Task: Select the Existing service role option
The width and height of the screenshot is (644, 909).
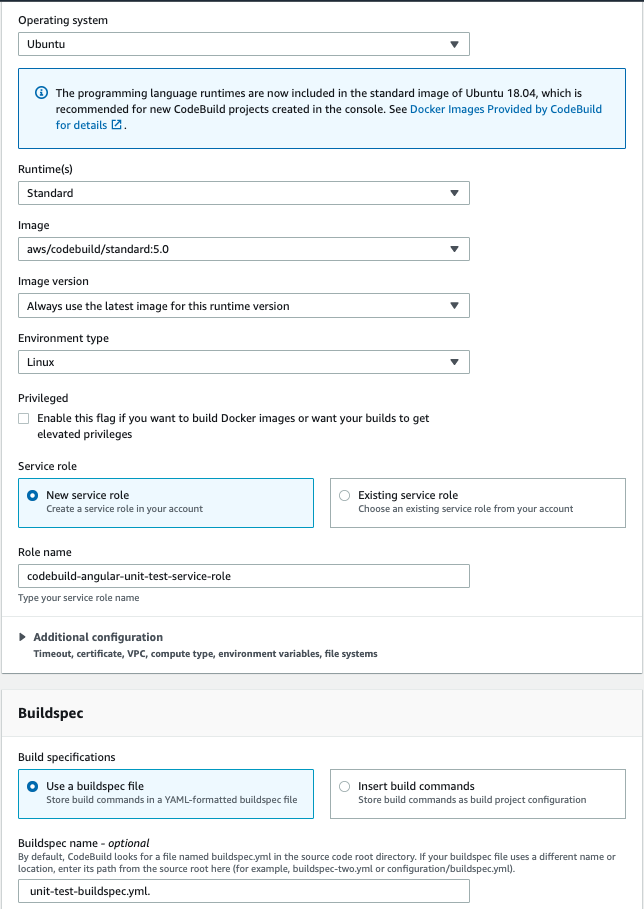Action: coord(345,495)
